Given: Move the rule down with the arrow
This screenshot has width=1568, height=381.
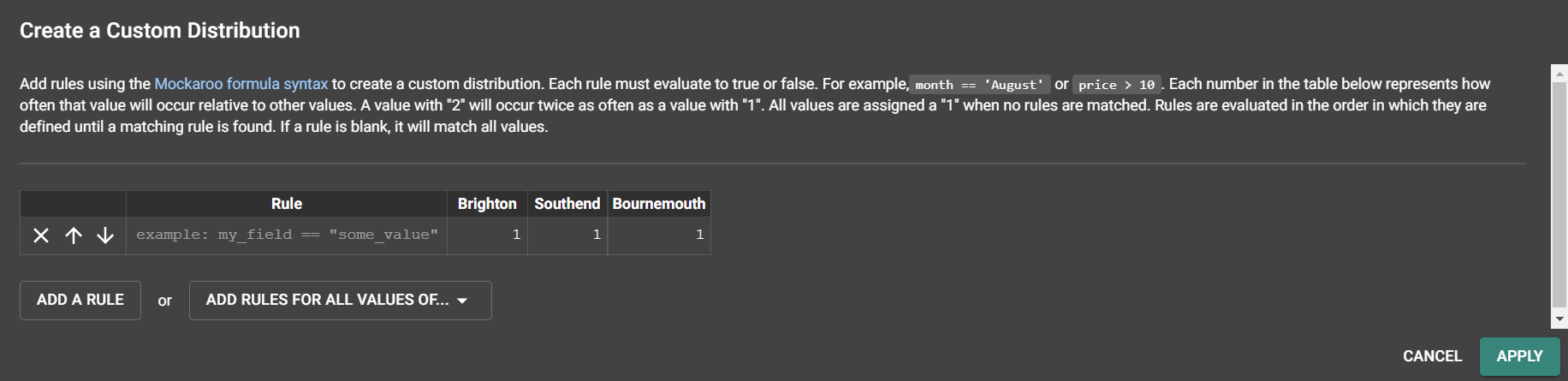Looking at the screenshot, I should coord(105,235).
